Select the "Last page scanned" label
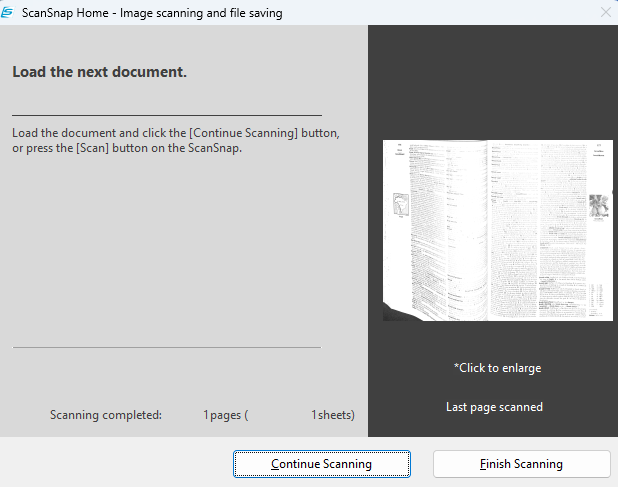This screenshot has height=487, width=618. (x=494, y=407)
